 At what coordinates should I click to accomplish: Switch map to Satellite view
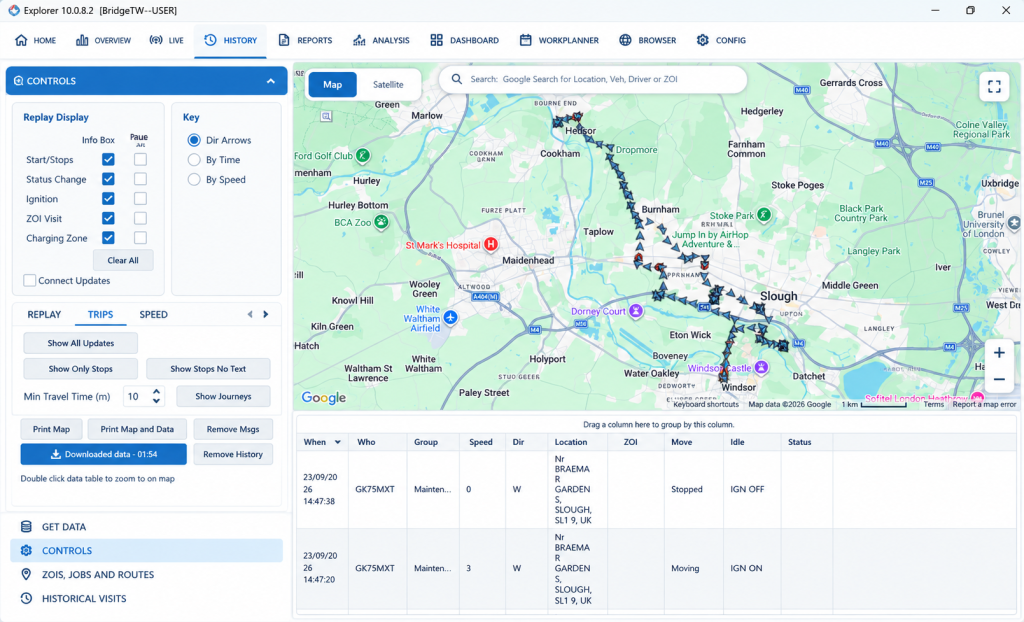point(388,84)
